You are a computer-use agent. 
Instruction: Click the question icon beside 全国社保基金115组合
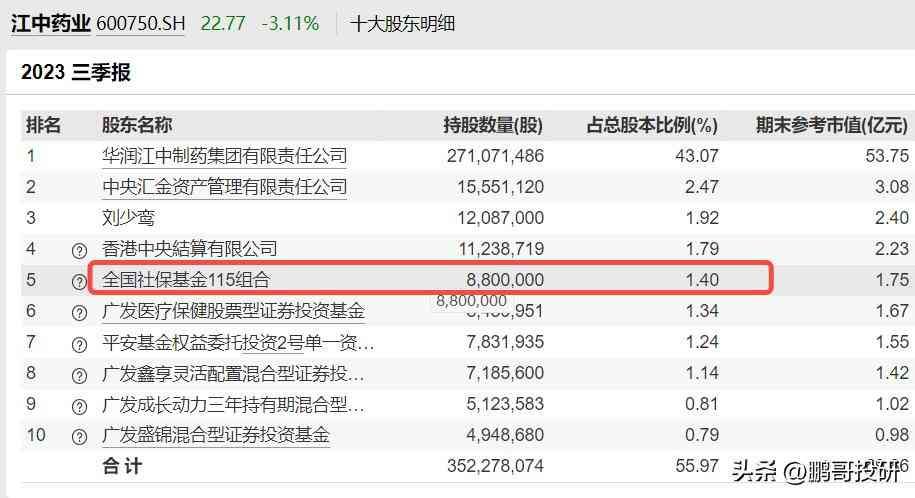[79, 281]
